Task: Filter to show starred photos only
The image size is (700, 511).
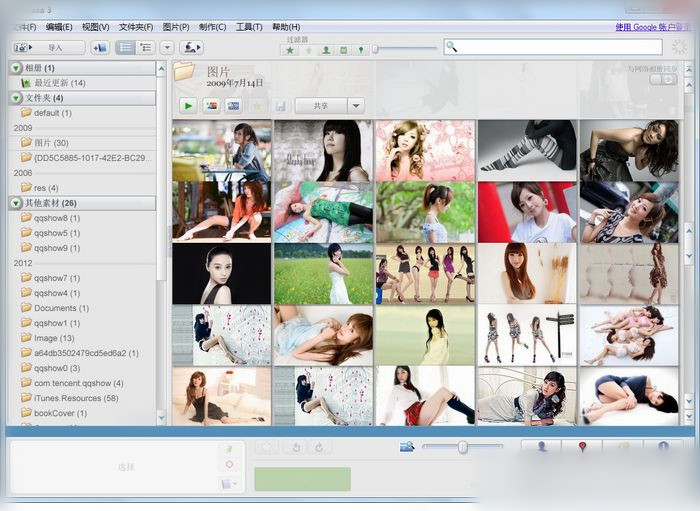Action: [290, 50]
